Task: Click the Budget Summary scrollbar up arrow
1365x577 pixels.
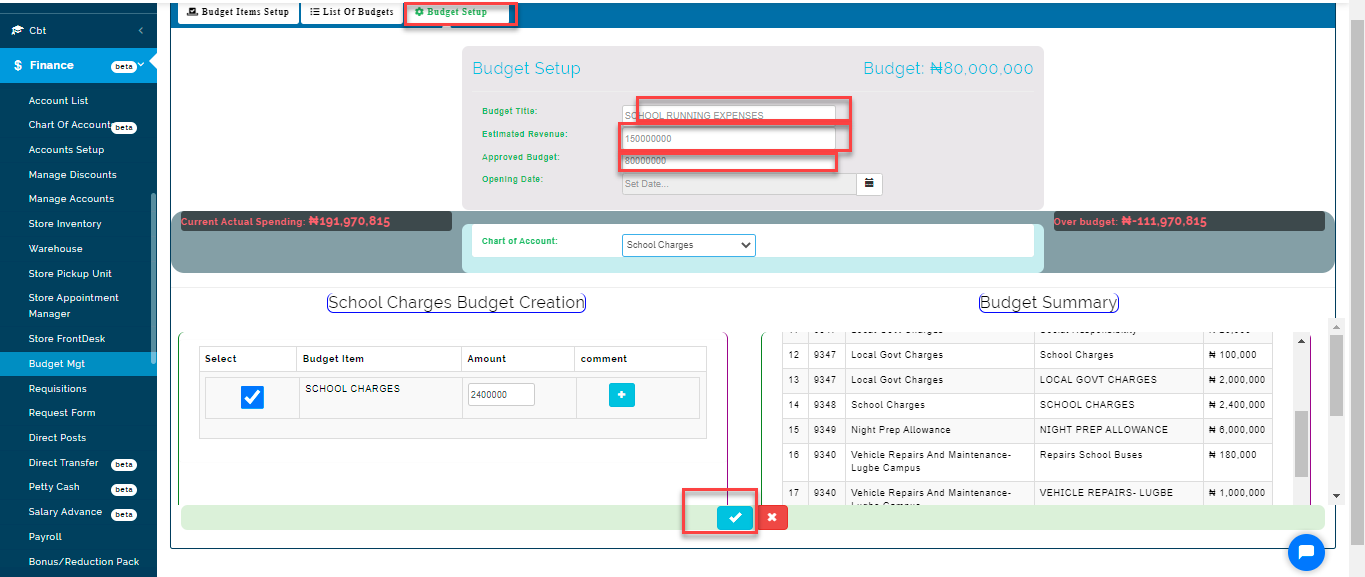Action: 1301,342
